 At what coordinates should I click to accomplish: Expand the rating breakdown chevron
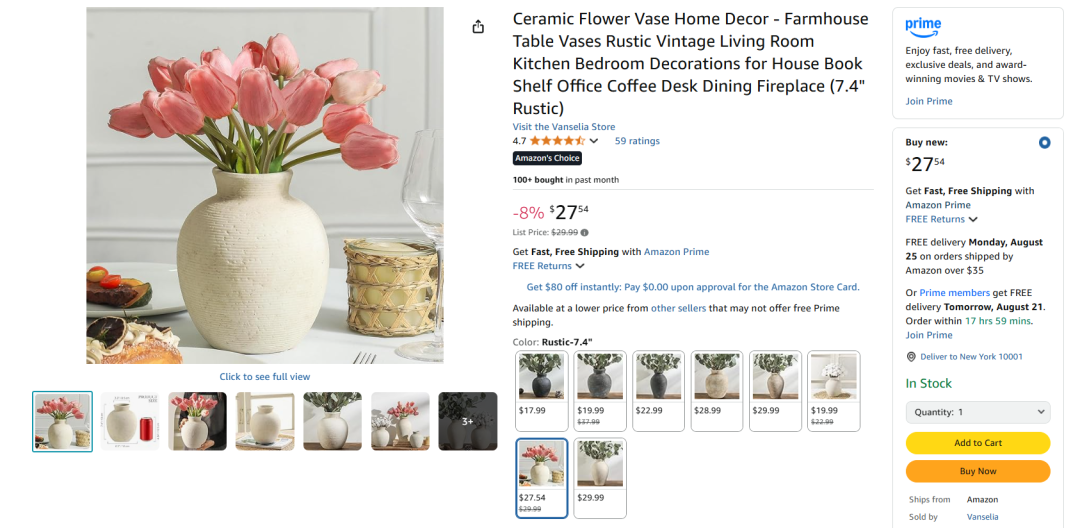click(x=594, y=141)
